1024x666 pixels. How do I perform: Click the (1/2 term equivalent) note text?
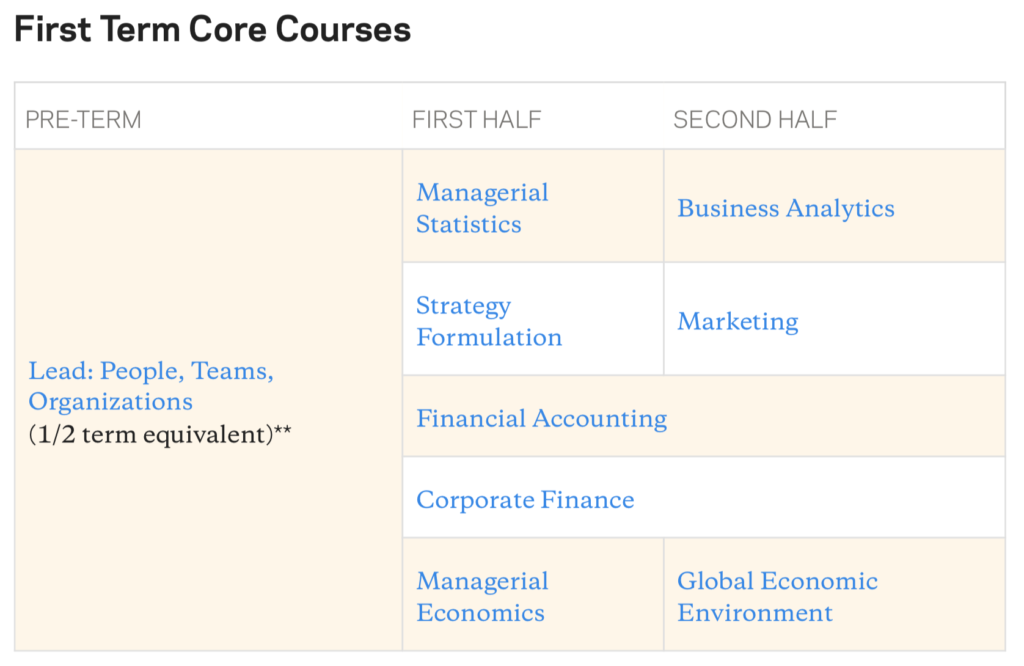click(x=151, y=434)
